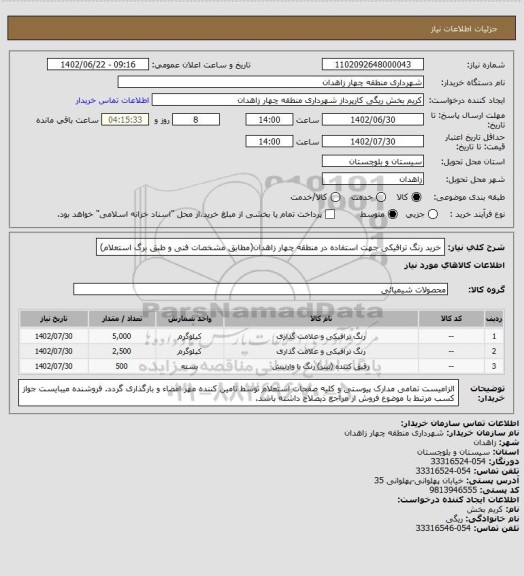Click row 3 item name رقیق کننده (تینر)

click(x=321, y=366)
